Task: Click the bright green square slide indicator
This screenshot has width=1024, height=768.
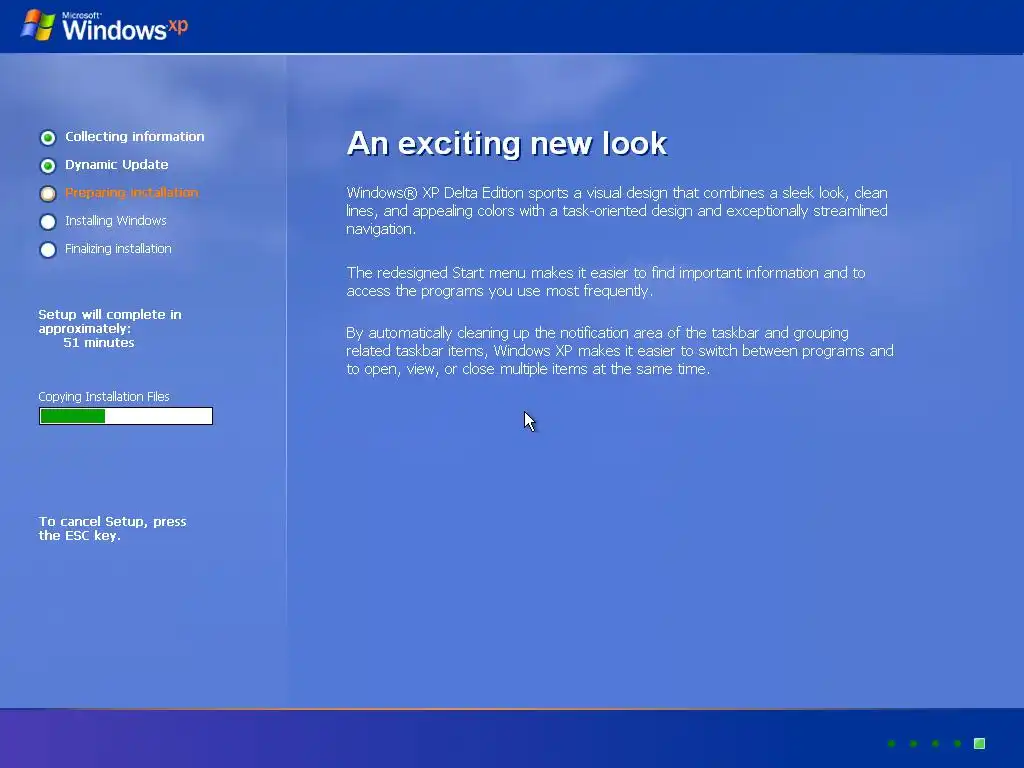Action: point(979,743)
